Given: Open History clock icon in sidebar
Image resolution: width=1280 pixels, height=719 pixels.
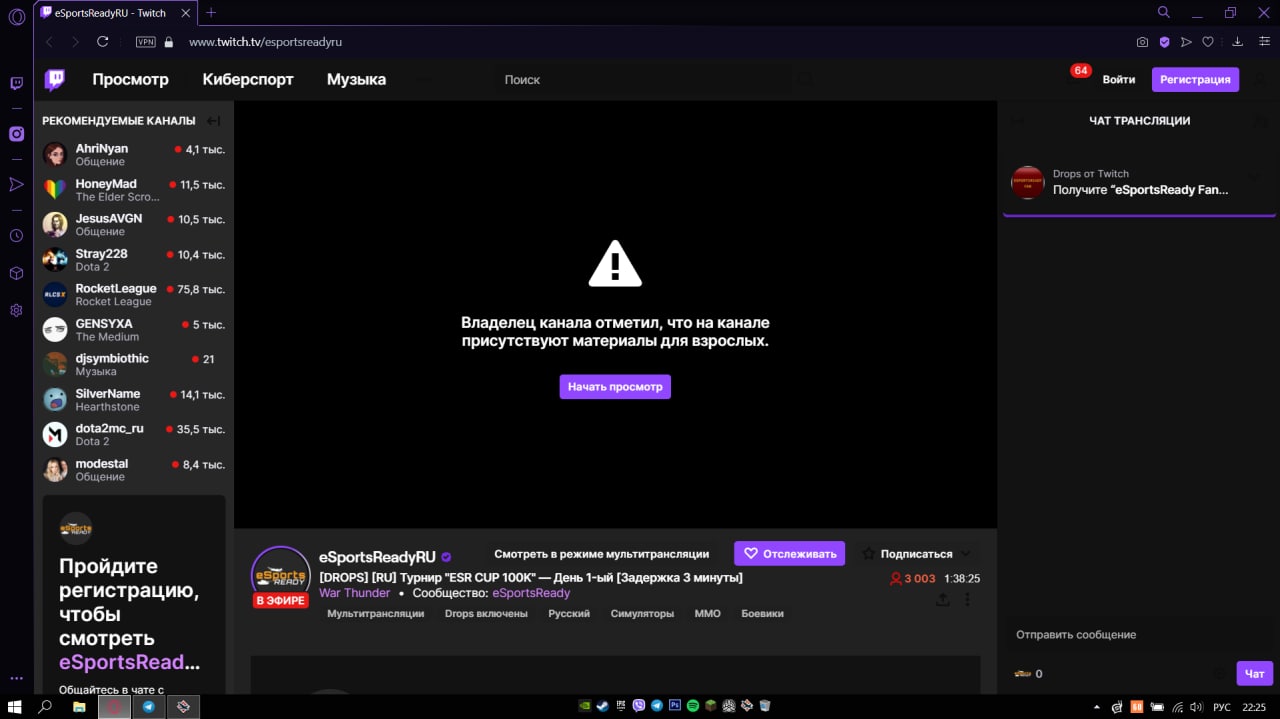Looking at the screenshot, I should (16, 236).
